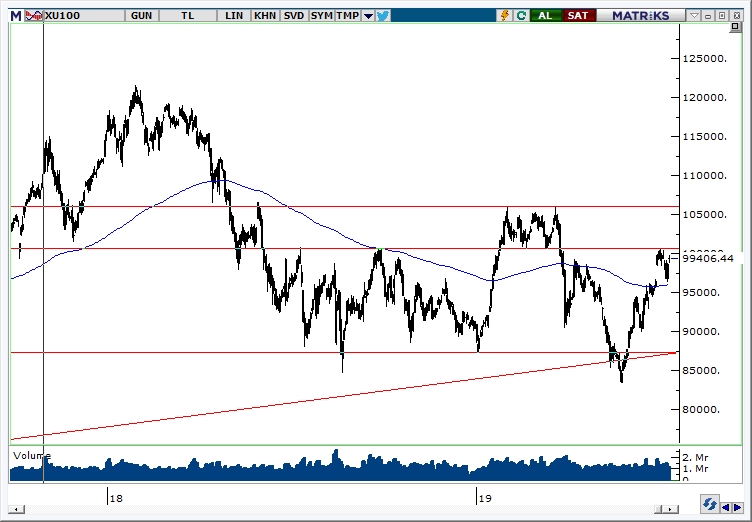Toggle the SVD chart option
The height and width of the screenshot is (522, 752).
tap(294, 16)
